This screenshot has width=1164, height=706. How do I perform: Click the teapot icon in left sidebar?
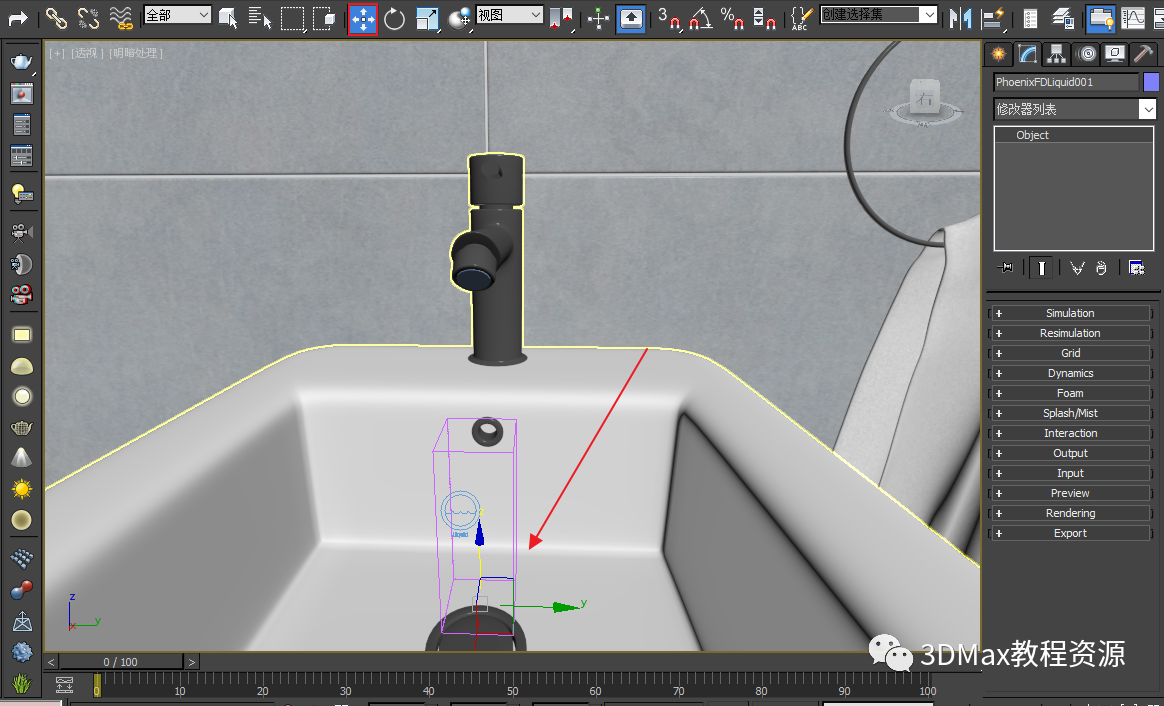pyautogui.click(x=21, y=62)
